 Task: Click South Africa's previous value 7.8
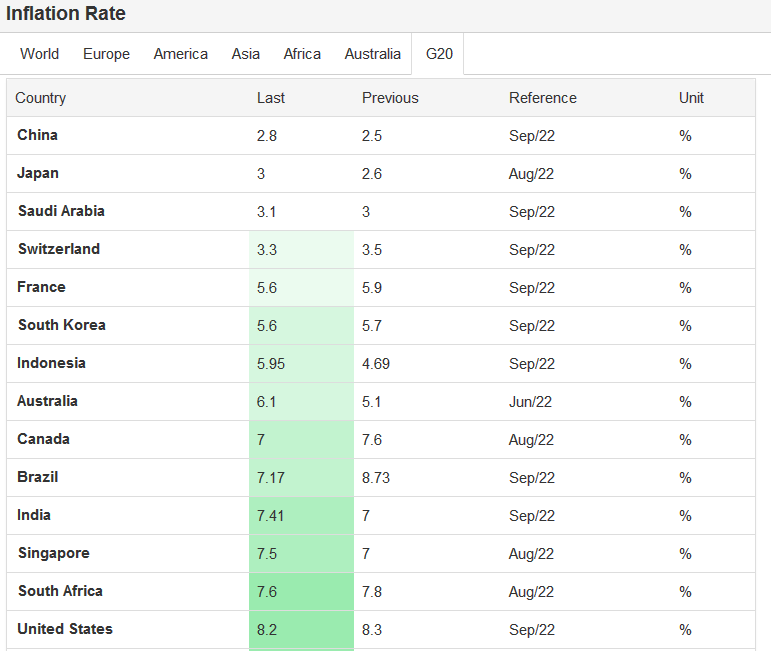point(372,592)
